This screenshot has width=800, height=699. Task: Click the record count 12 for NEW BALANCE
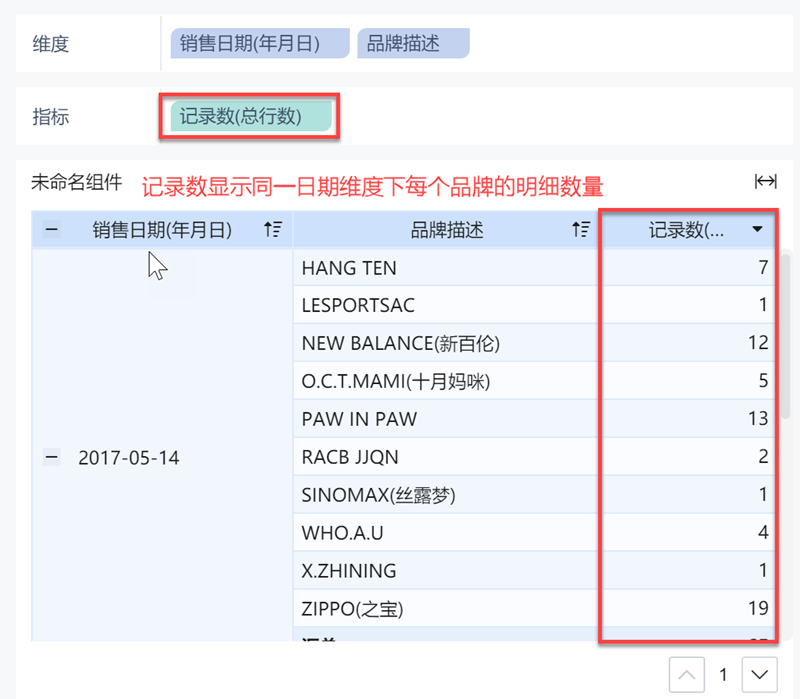click(x=758, y=343)
